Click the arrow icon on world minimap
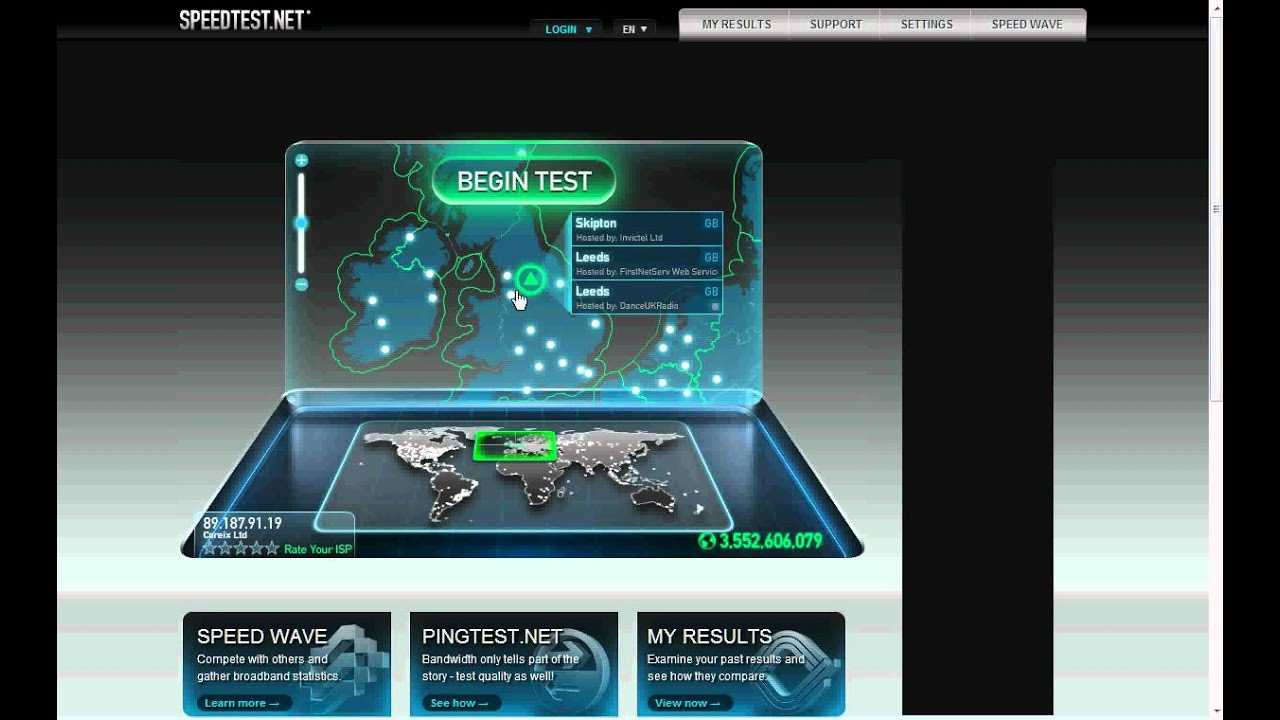This screenshot has height=720, width=1280. [x=700, y=509]
